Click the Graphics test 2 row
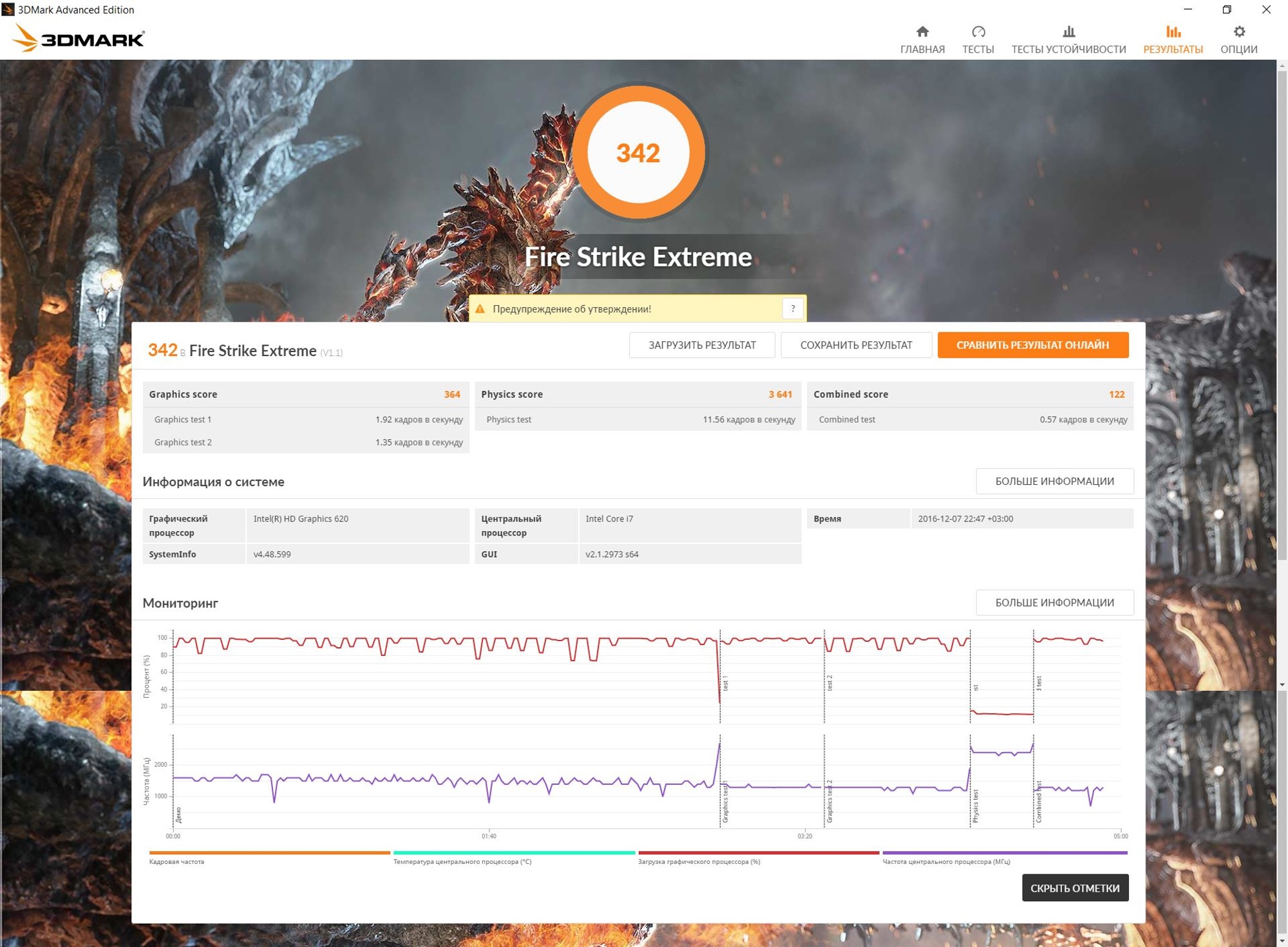This screenshot has width=1288, height=947. pos(306,442)
